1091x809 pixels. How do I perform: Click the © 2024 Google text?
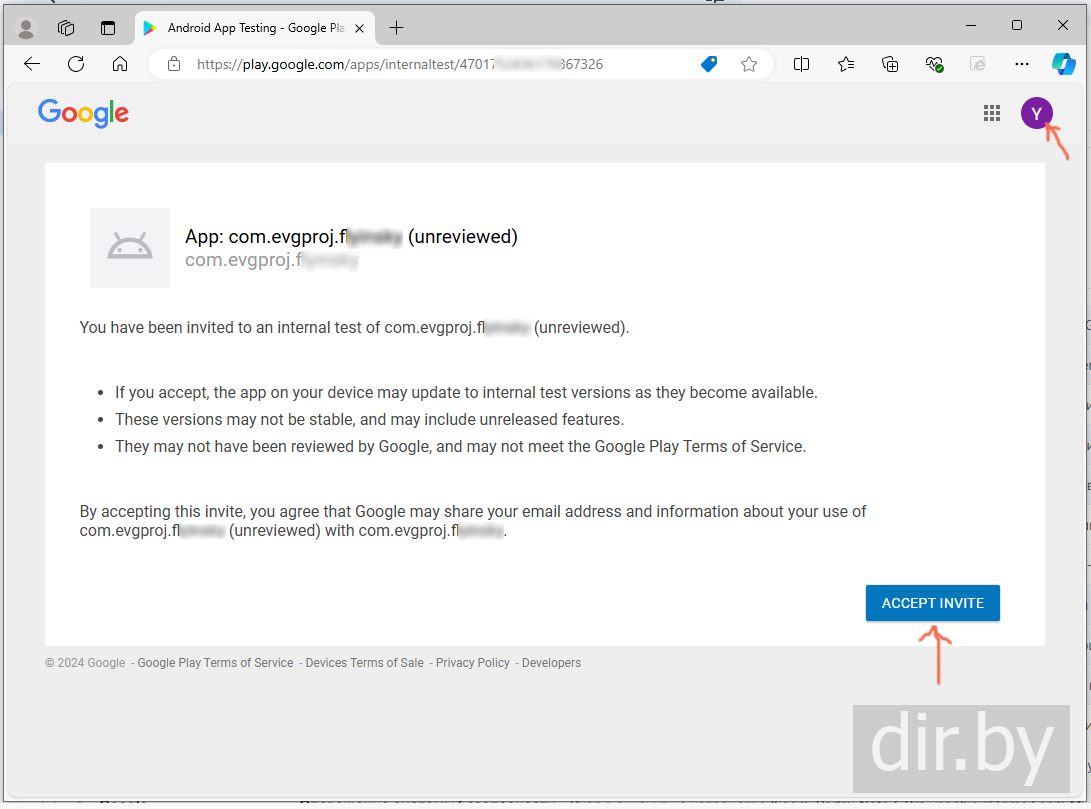pyautogui.click(x=85, y=663)
